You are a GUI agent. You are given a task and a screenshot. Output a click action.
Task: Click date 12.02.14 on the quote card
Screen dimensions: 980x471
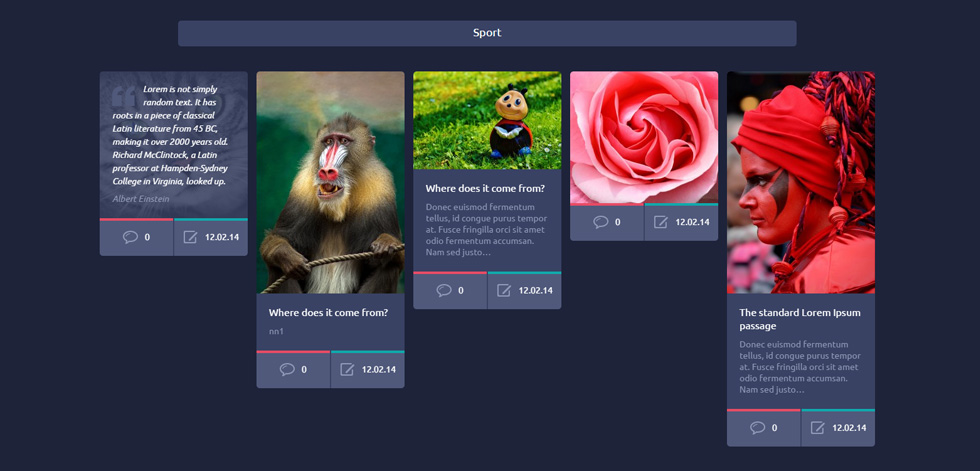(x=222, y=237)
